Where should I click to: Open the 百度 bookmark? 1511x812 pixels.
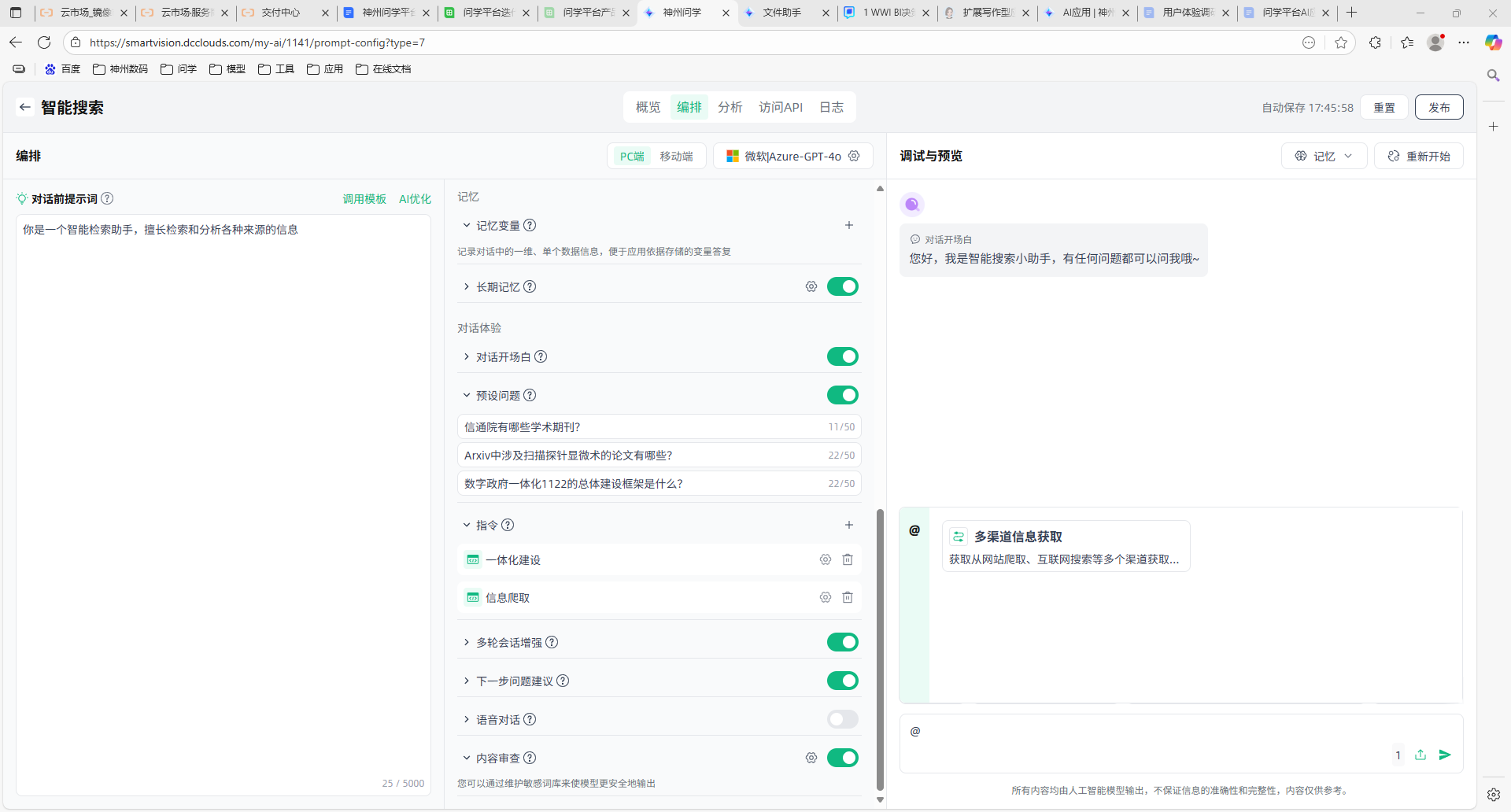pyautogui.click(x=63, y=69)
